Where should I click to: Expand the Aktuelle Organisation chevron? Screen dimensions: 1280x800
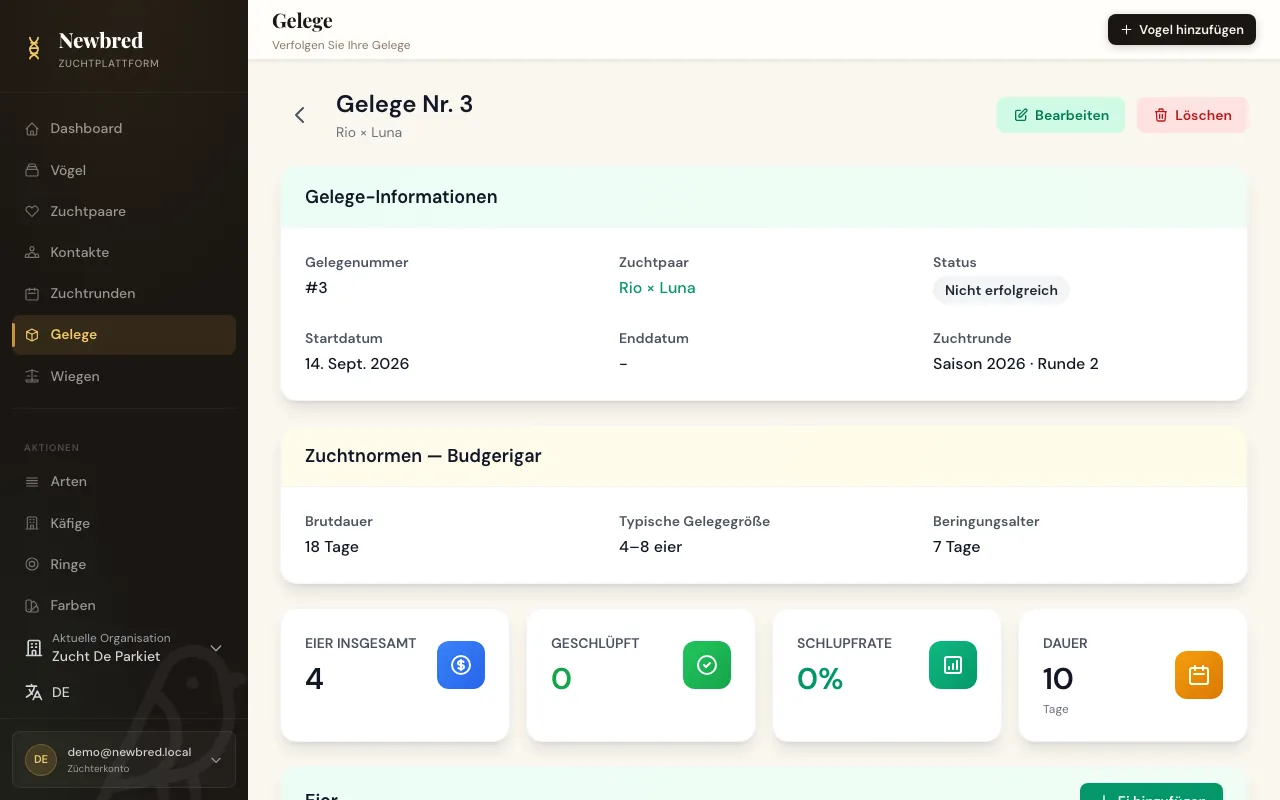coord(215,648)
